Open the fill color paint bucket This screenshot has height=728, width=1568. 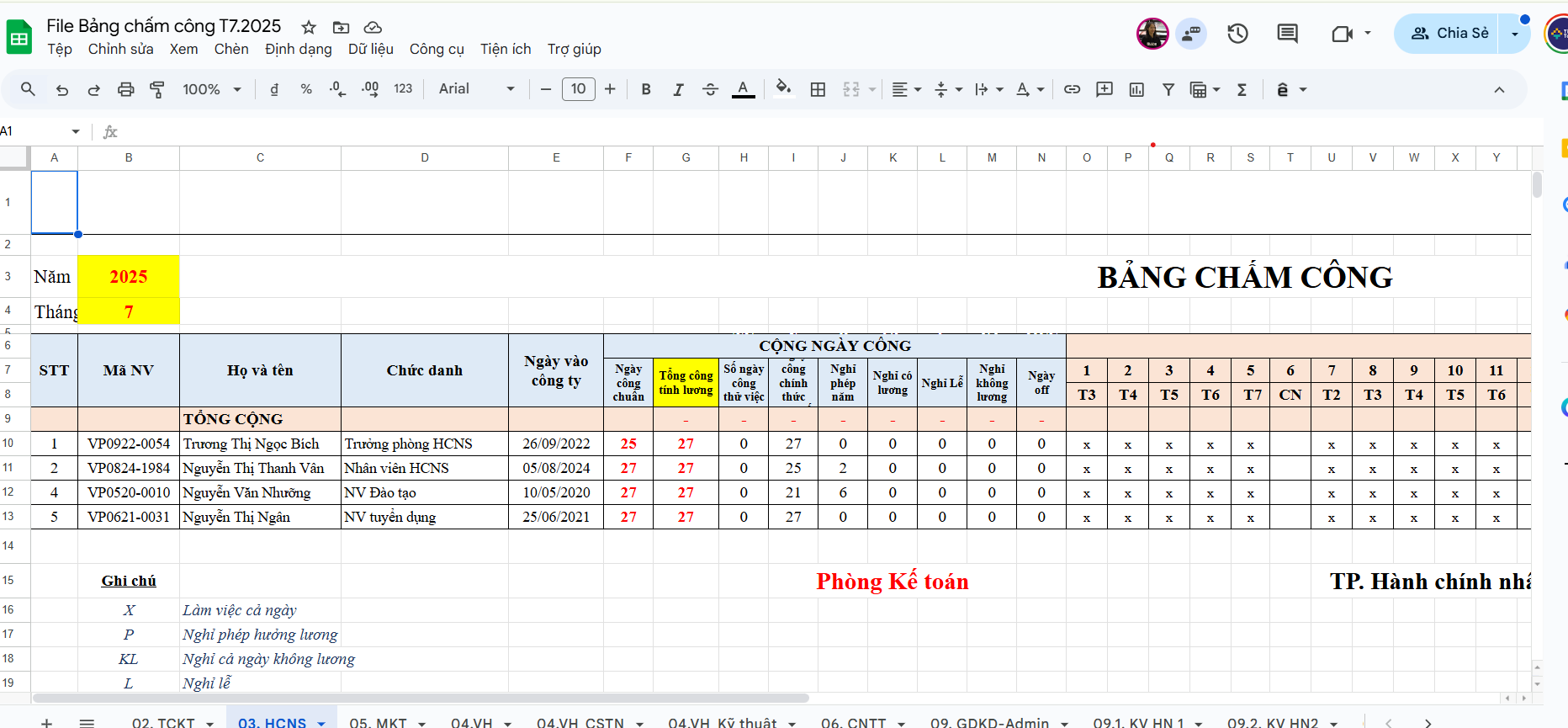pyautogui.click(x=783, y=89)
